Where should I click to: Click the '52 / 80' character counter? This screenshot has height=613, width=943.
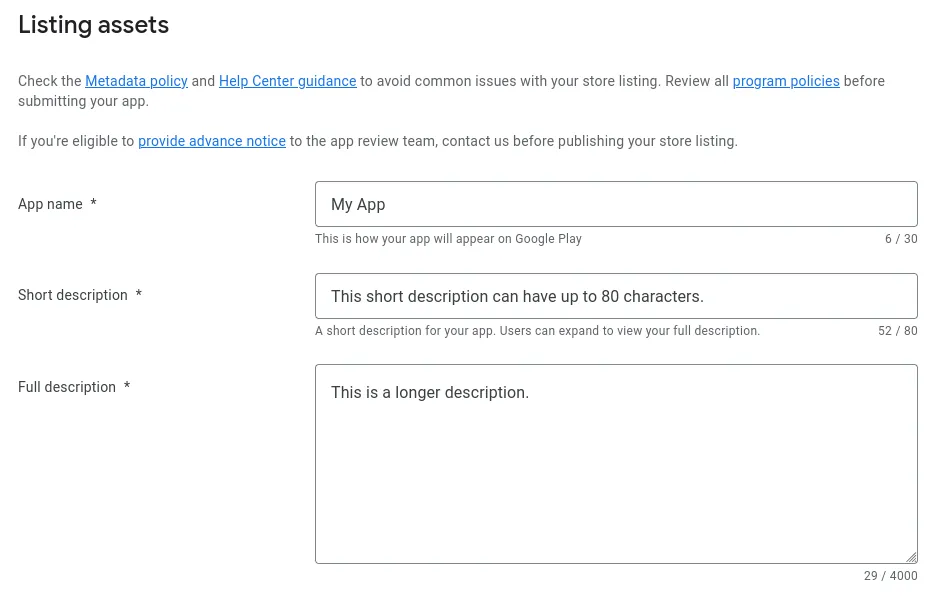897,331
